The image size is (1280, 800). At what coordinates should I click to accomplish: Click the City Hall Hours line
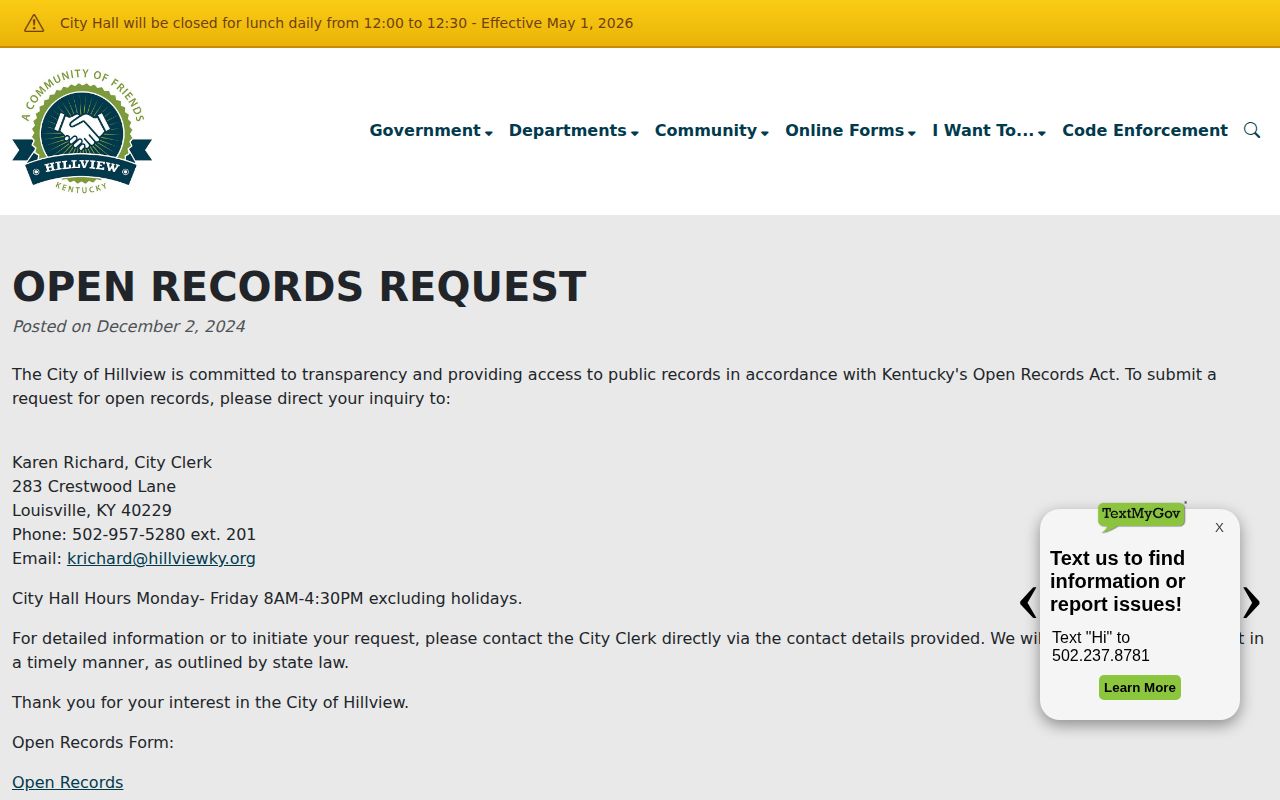[267, 598]
